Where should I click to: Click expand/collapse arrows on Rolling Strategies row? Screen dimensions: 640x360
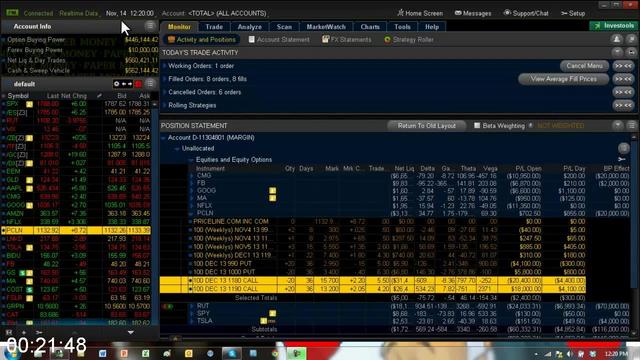pyautogui.click(x=623, y=105)
